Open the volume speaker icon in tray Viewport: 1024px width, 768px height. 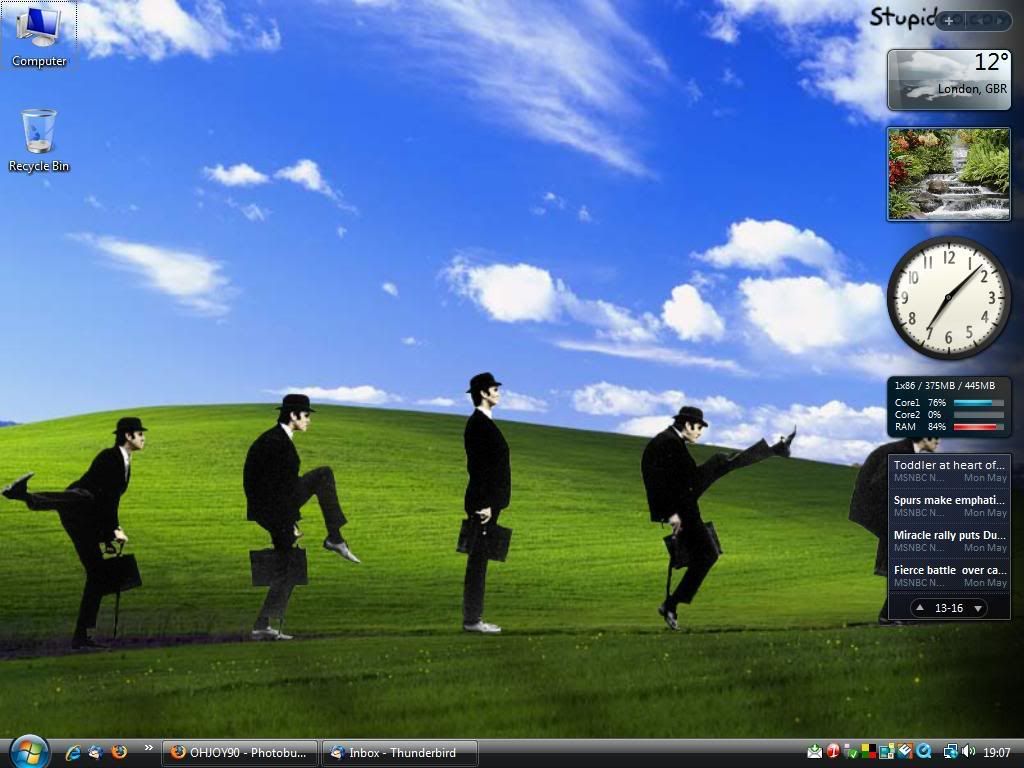(968, 752)
